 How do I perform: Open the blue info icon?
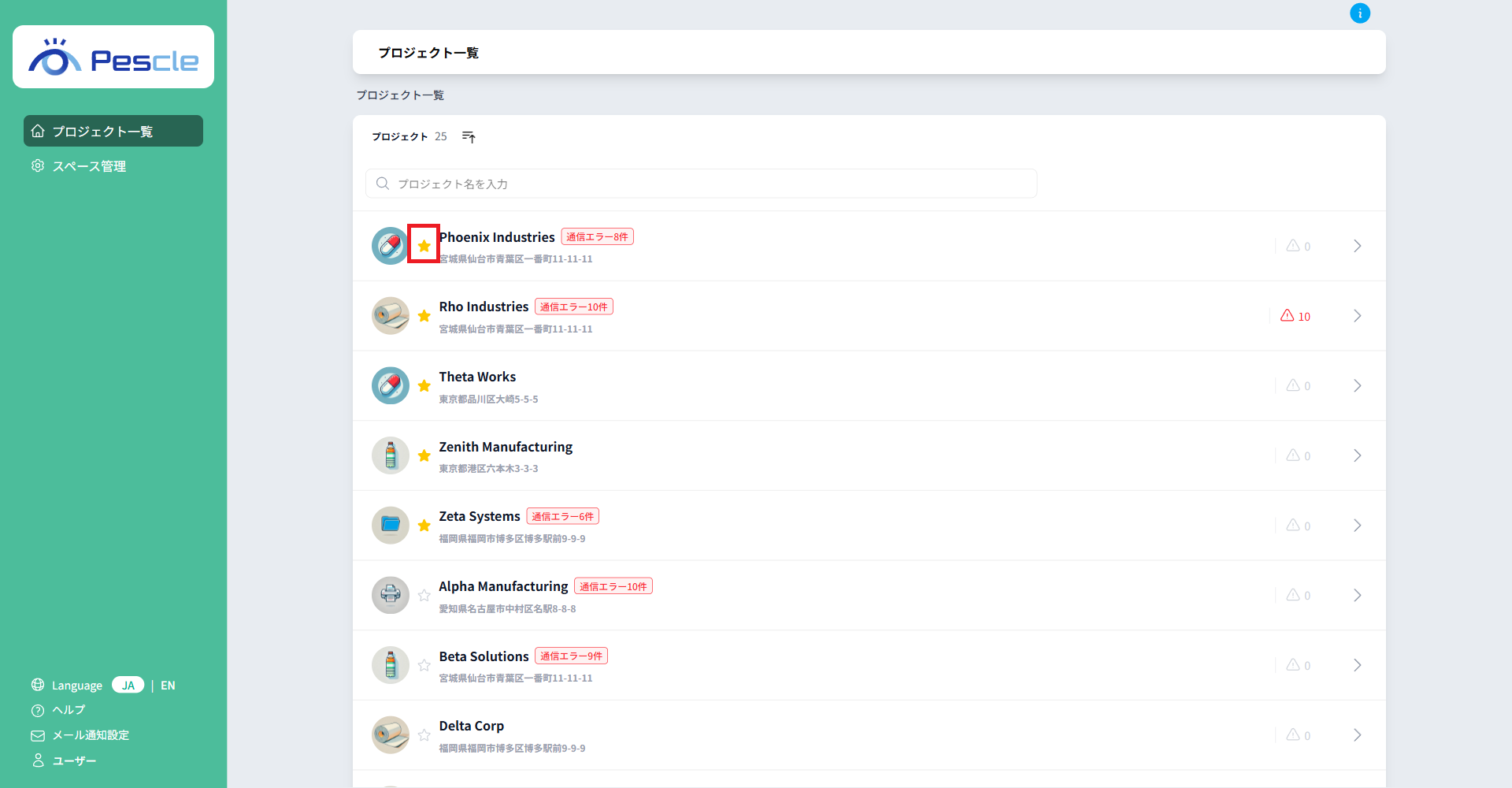pos(1360,13)
